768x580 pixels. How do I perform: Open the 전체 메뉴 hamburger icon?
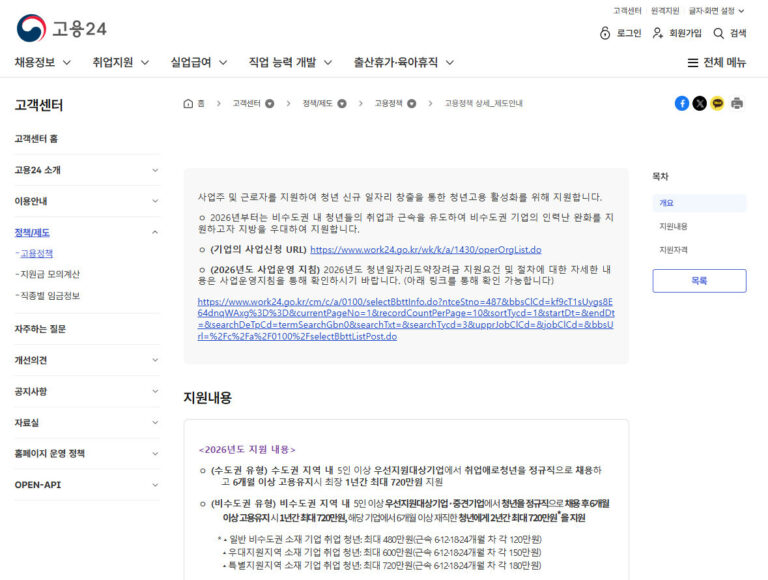[x=693, y=63]
